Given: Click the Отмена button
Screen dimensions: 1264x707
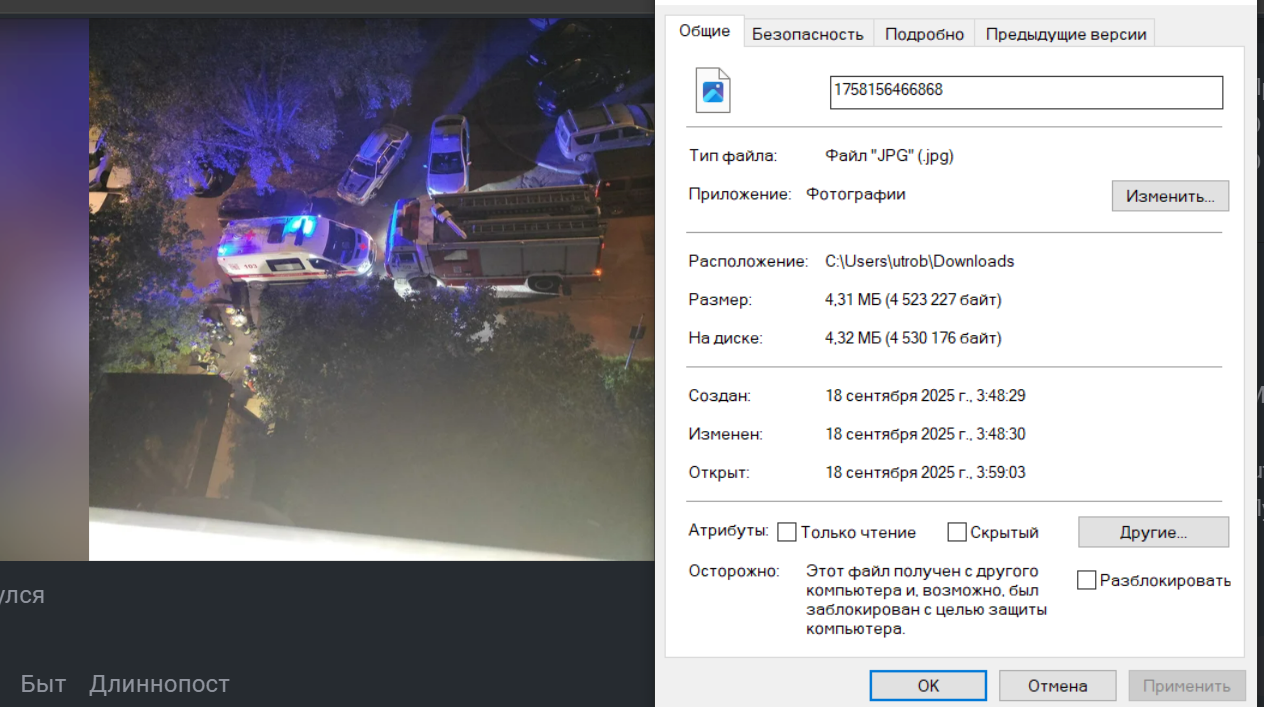Looking at the screenshot, I should click(1057, 686).
